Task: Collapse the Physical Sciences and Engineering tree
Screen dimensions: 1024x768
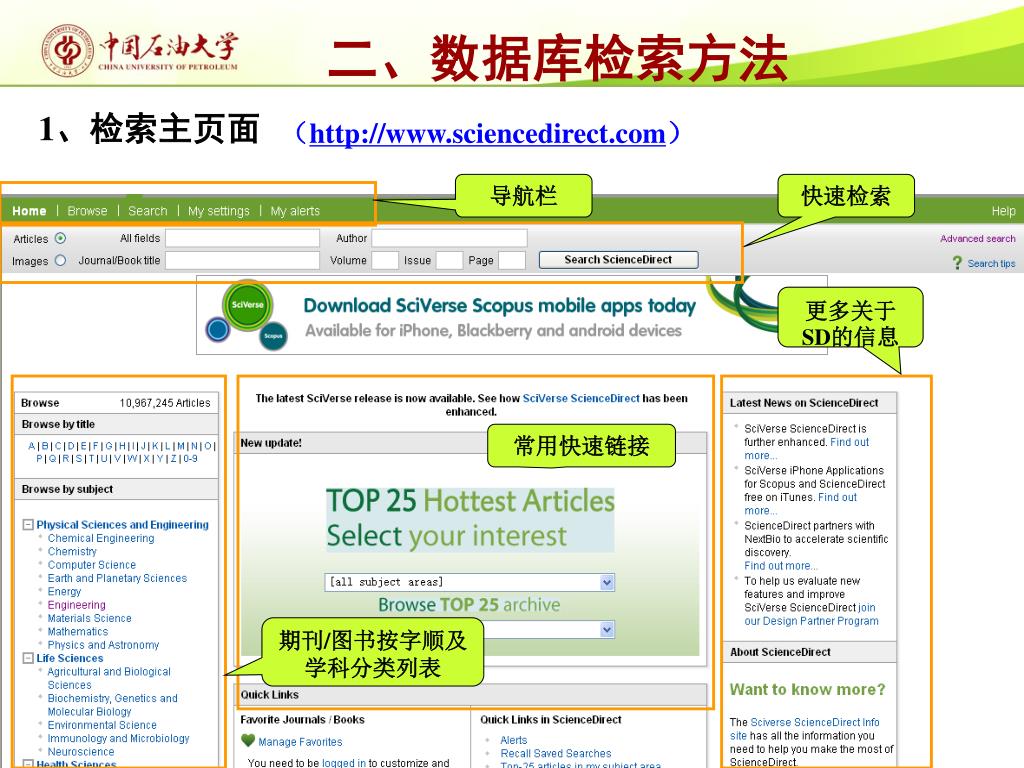Action: (28, 524)
